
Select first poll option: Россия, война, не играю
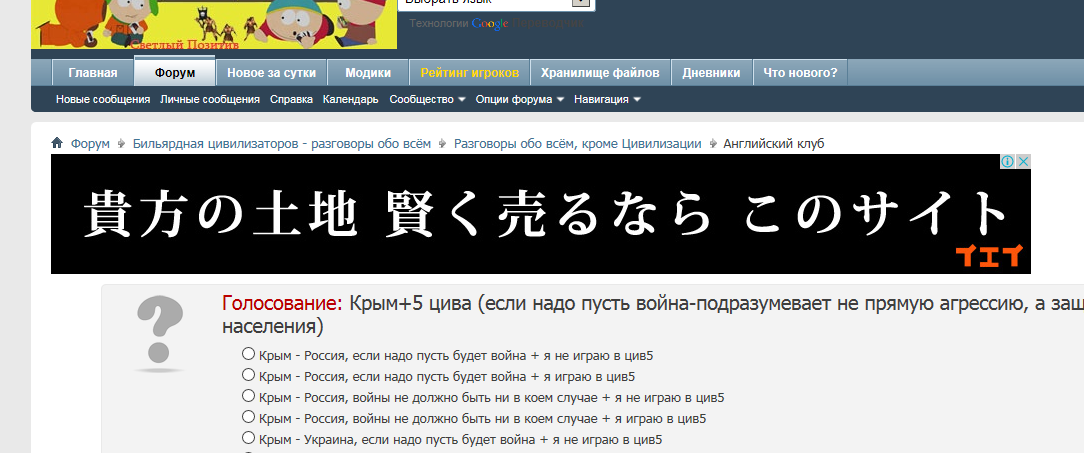248,354
